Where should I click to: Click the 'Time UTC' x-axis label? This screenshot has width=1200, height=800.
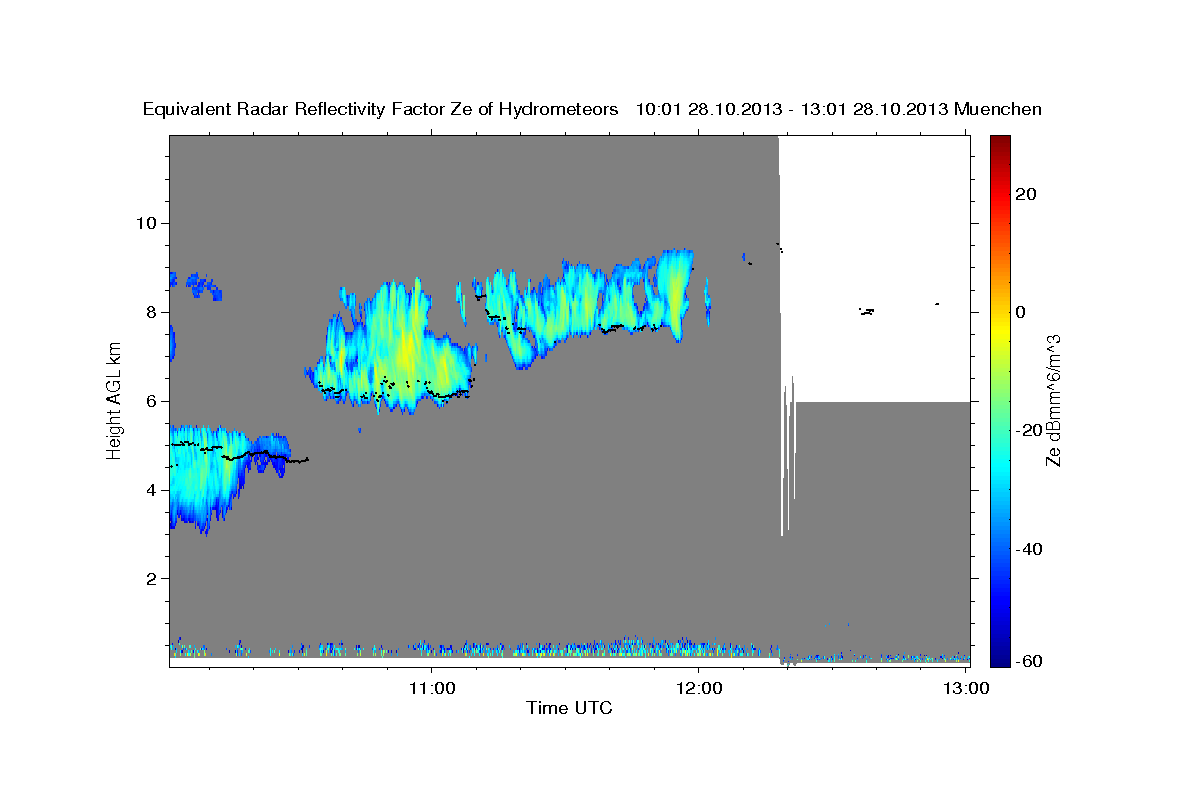[x=569, y=708]
